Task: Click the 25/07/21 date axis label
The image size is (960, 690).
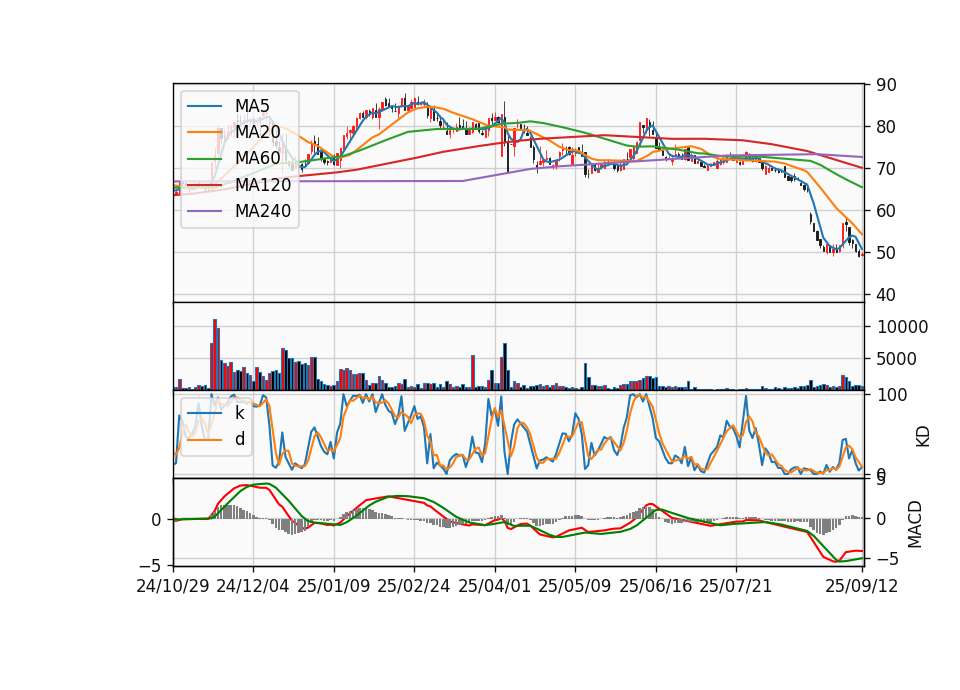Action: pyautogui.click(x=735, y=587)
